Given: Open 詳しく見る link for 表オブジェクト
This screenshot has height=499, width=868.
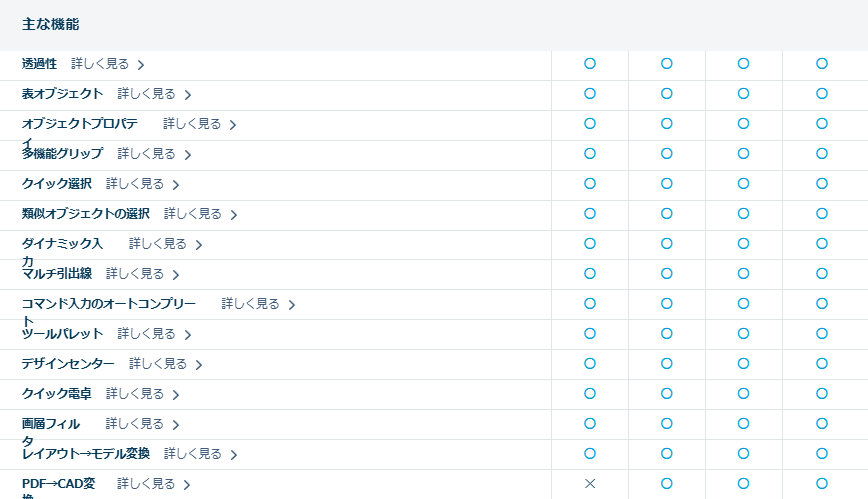Looking at the screenshot, I should point(146,94).
